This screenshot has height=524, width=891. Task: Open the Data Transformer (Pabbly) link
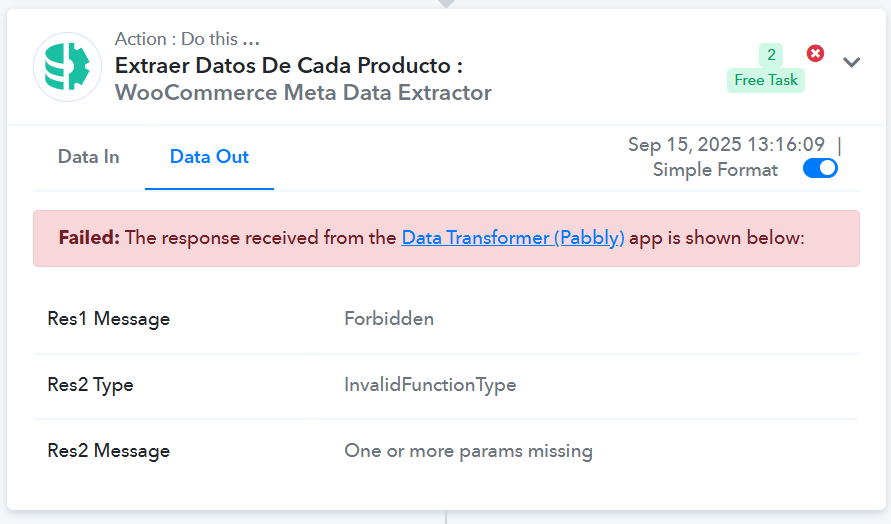(x=513, y=238)
